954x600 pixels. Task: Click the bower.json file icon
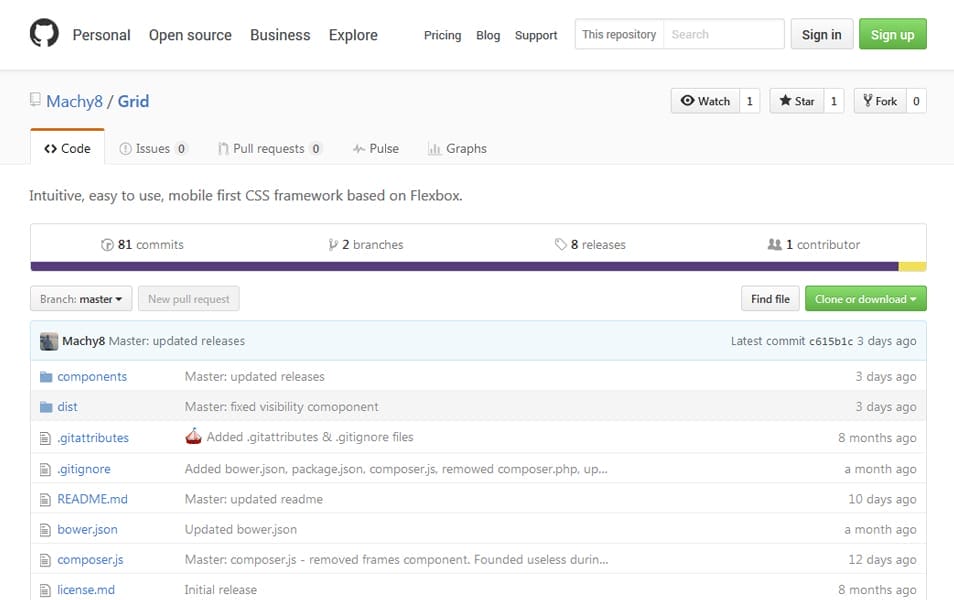point(45,530)
